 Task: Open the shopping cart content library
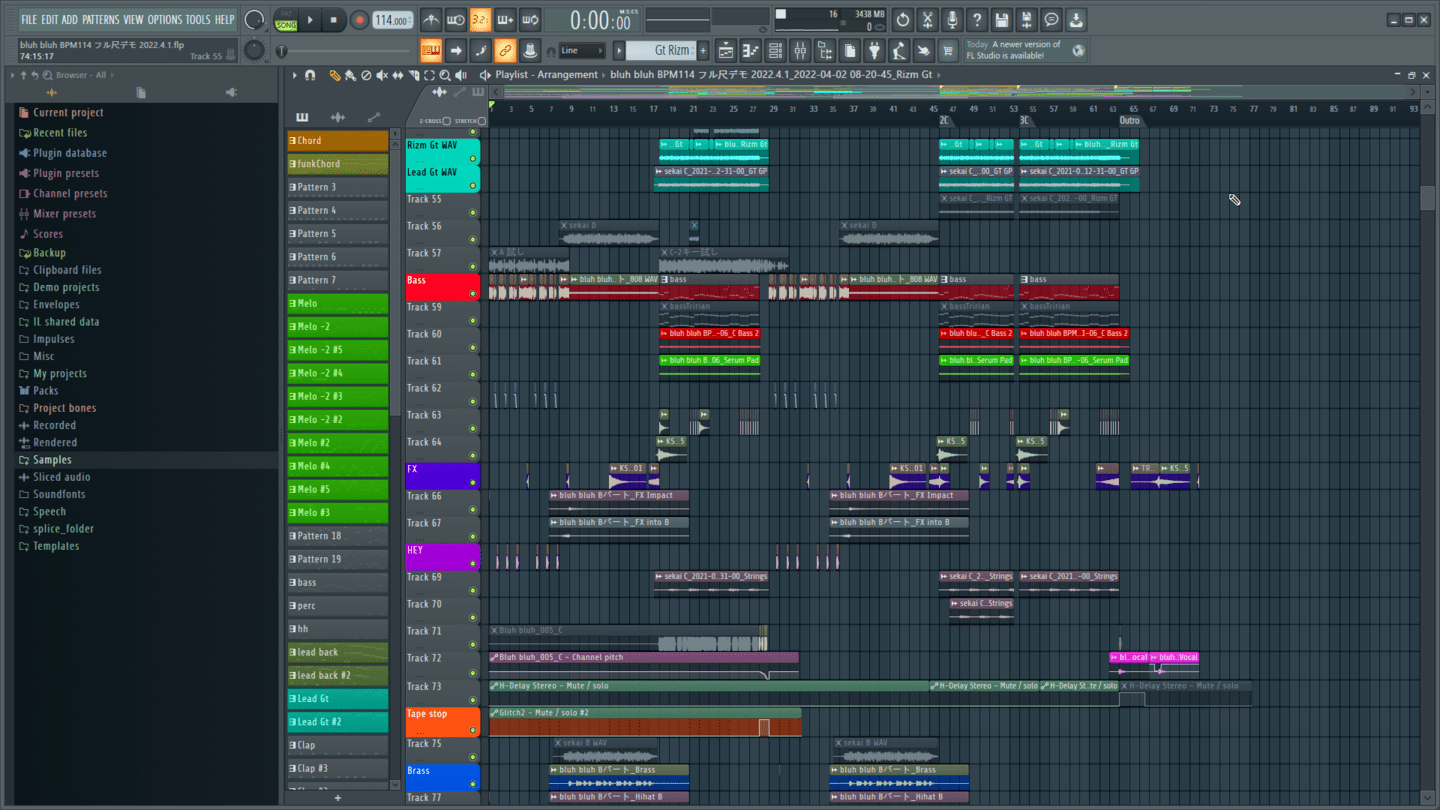[948, 51]
